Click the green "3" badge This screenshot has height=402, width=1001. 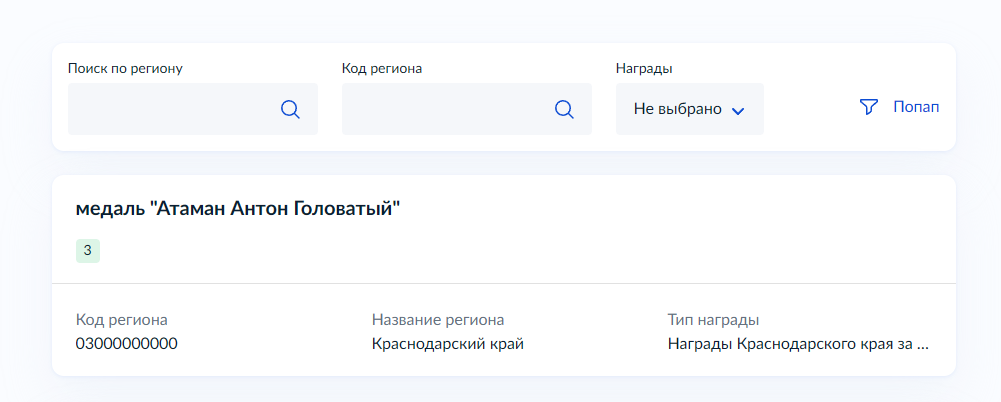coord(88,250)
